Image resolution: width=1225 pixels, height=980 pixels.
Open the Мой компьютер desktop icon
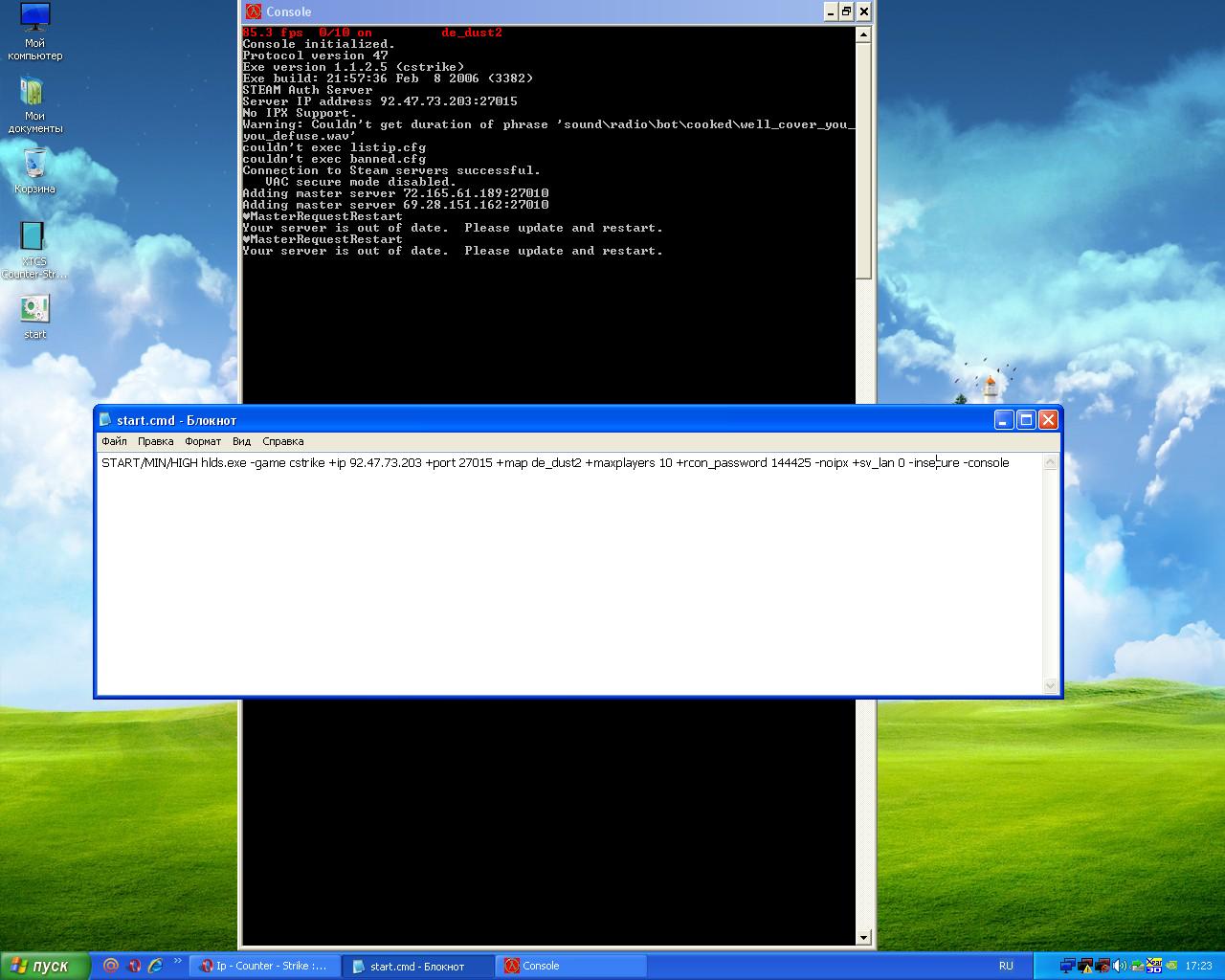coord(34,32)
